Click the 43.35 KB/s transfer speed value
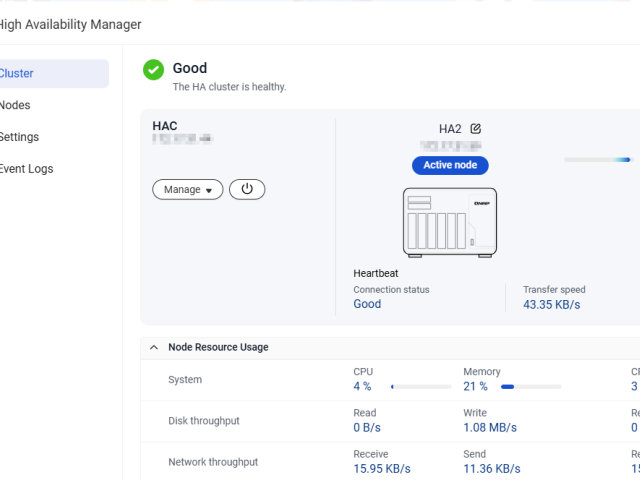 [x=551, y=305]
